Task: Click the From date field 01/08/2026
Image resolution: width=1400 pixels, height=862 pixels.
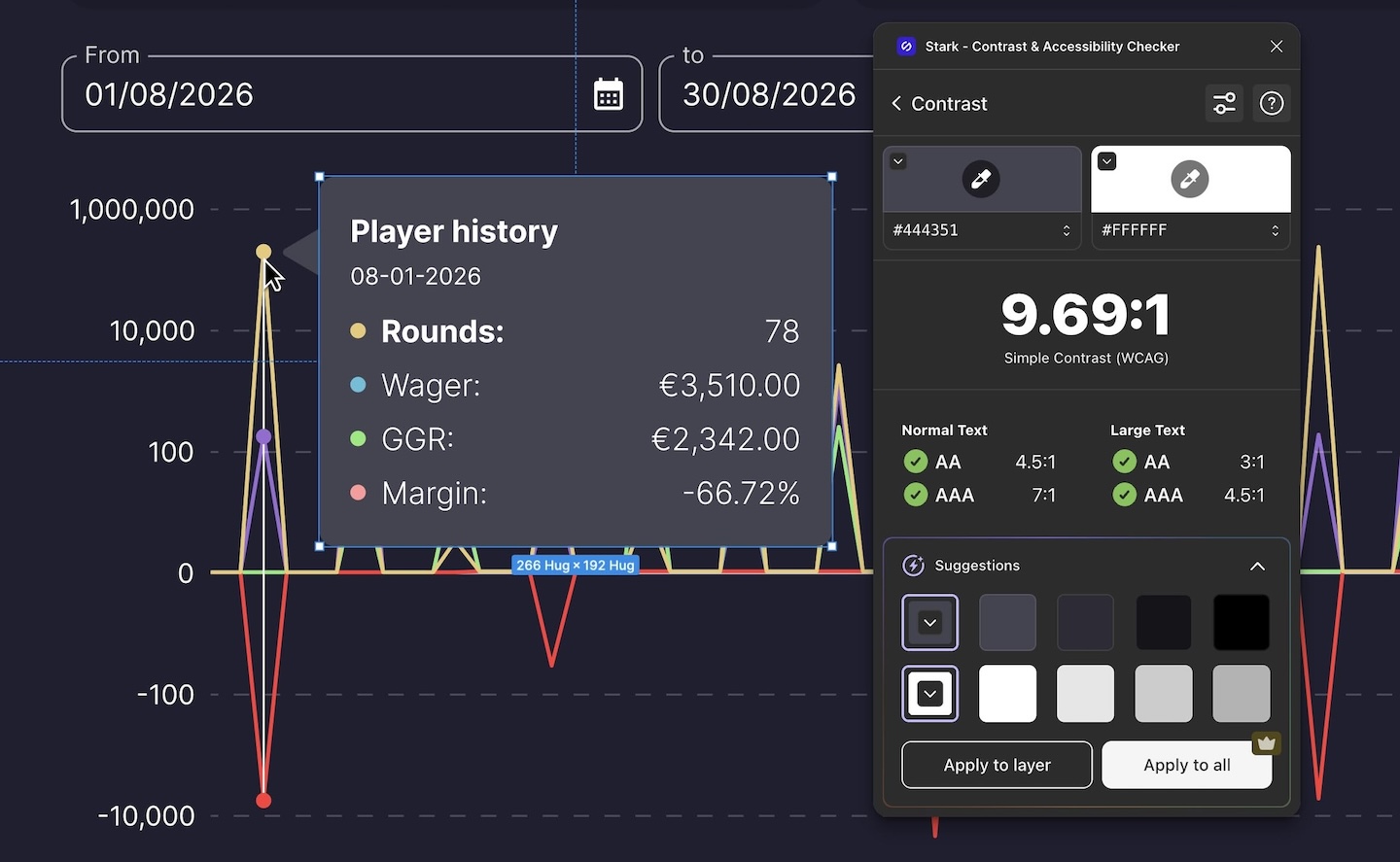Action: (x=321, y=94)
